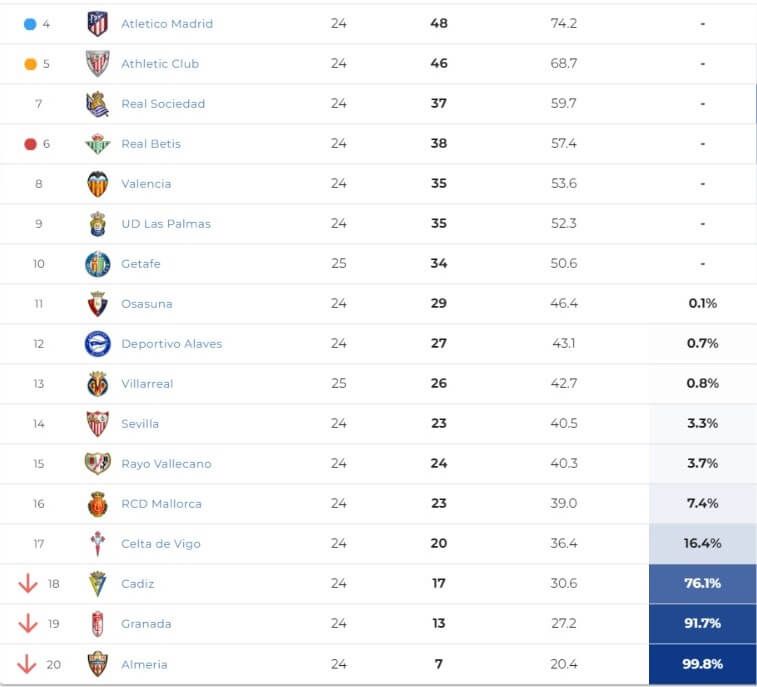
Task: Click the Getafe blue crest icon
Action: pyautogui.click(x=97, y=264)
